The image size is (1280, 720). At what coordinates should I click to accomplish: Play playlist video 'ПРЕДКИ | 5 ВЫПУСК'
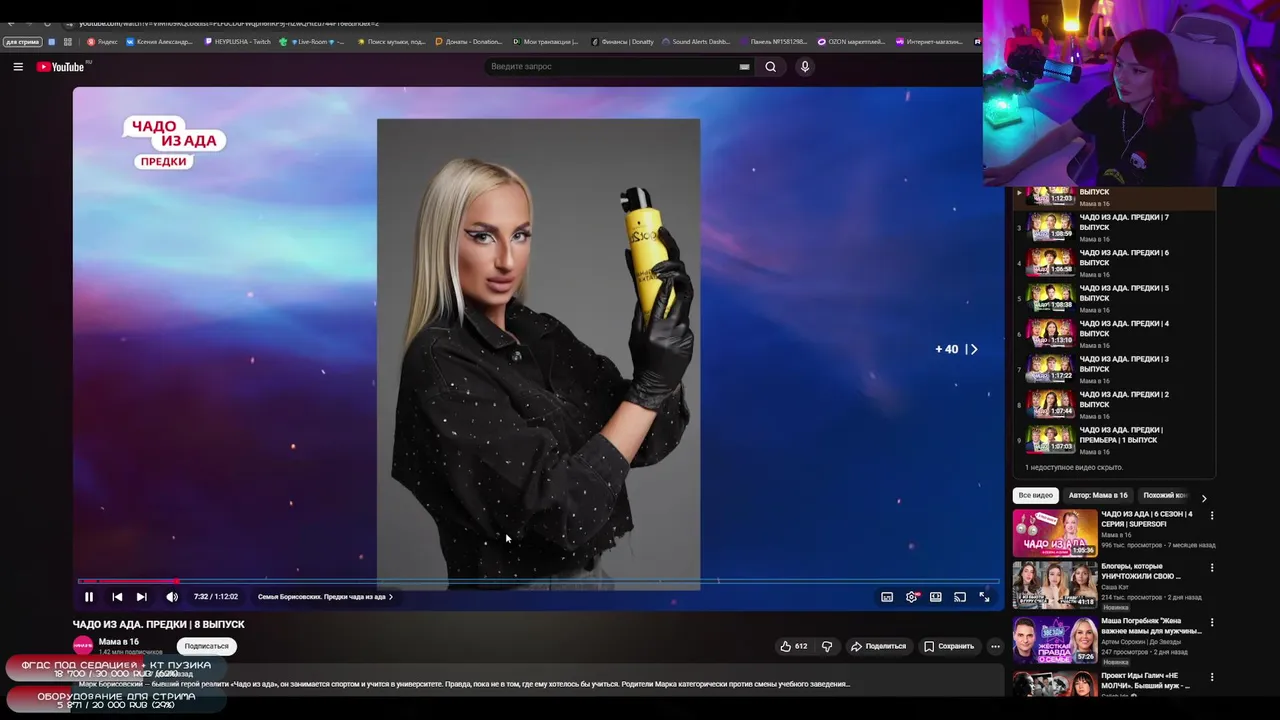(1115, 298)
